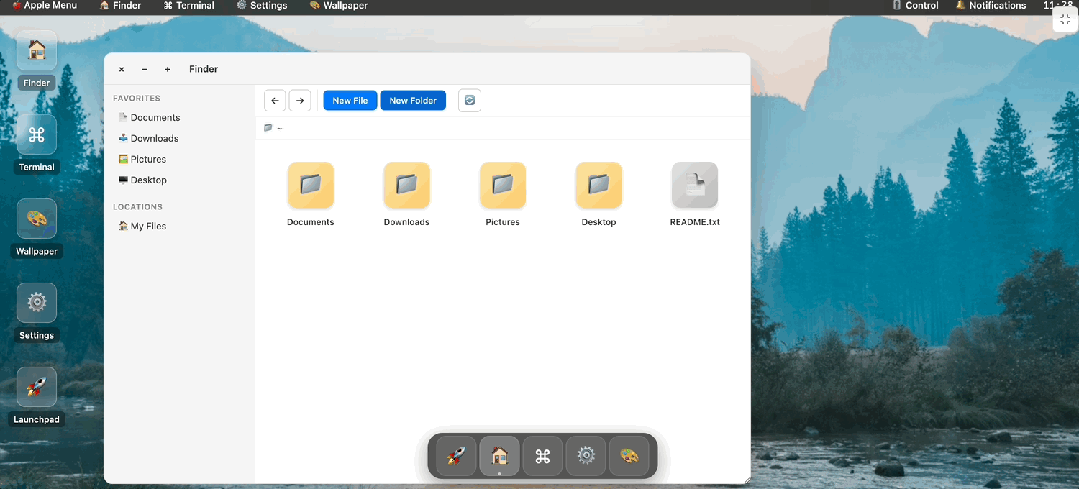Click the New Folder button
This screenshot has height=489, width=1079.
coord(413,100)
